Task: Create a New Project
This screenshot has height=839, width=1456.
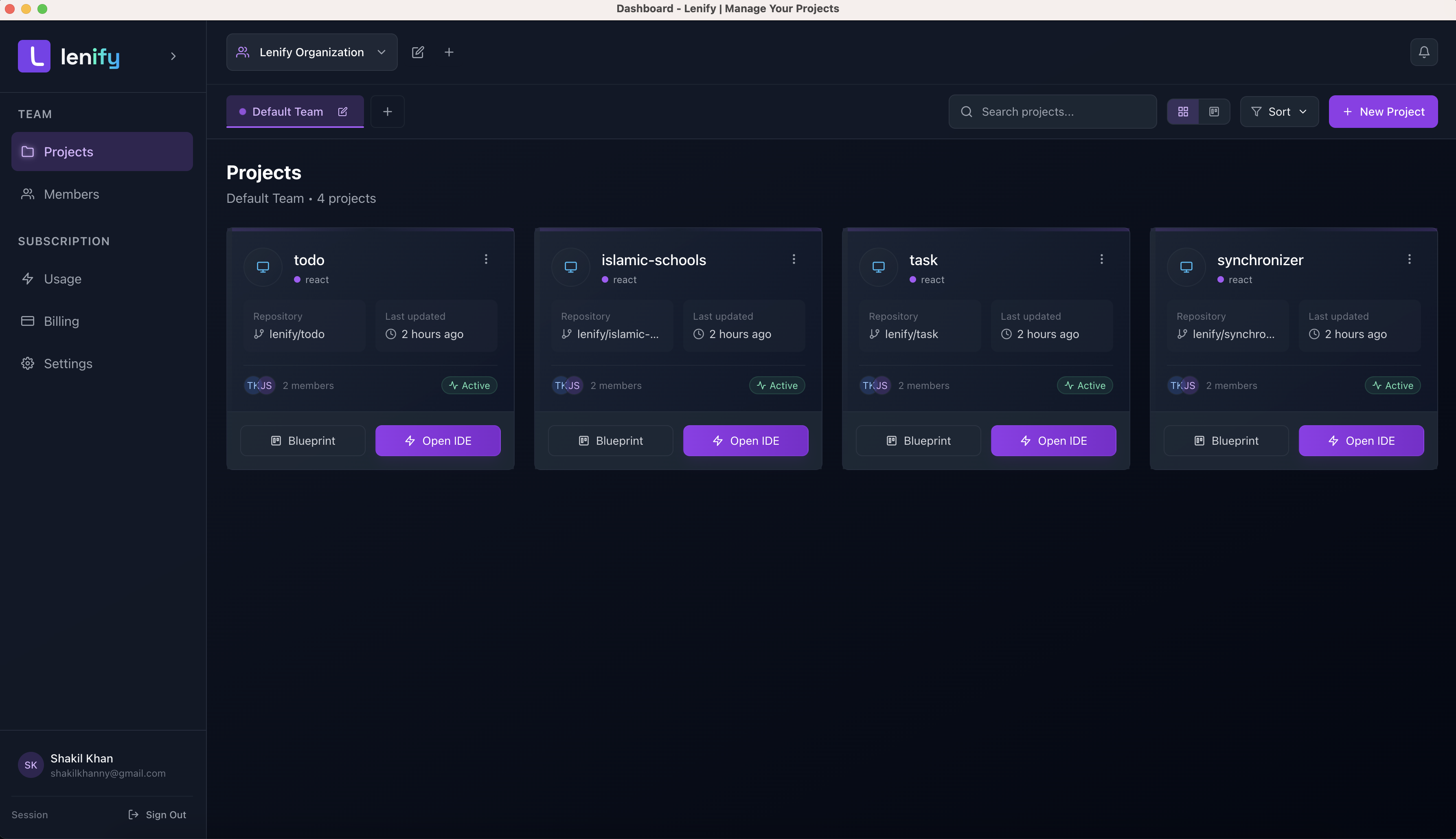Action: (1383, 111)
